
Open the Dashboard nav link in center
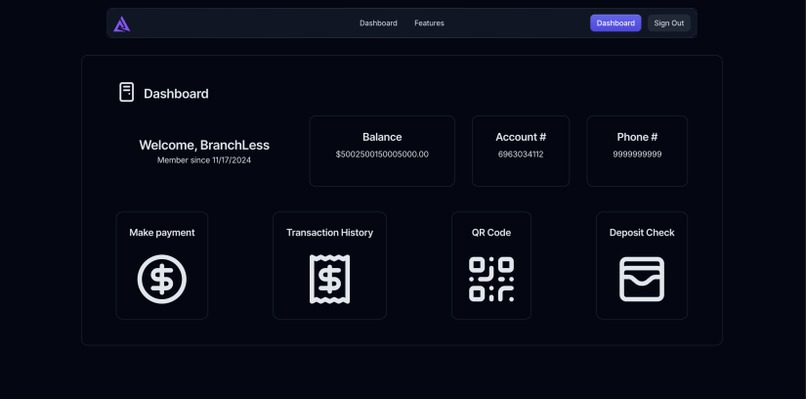point(378,23)
